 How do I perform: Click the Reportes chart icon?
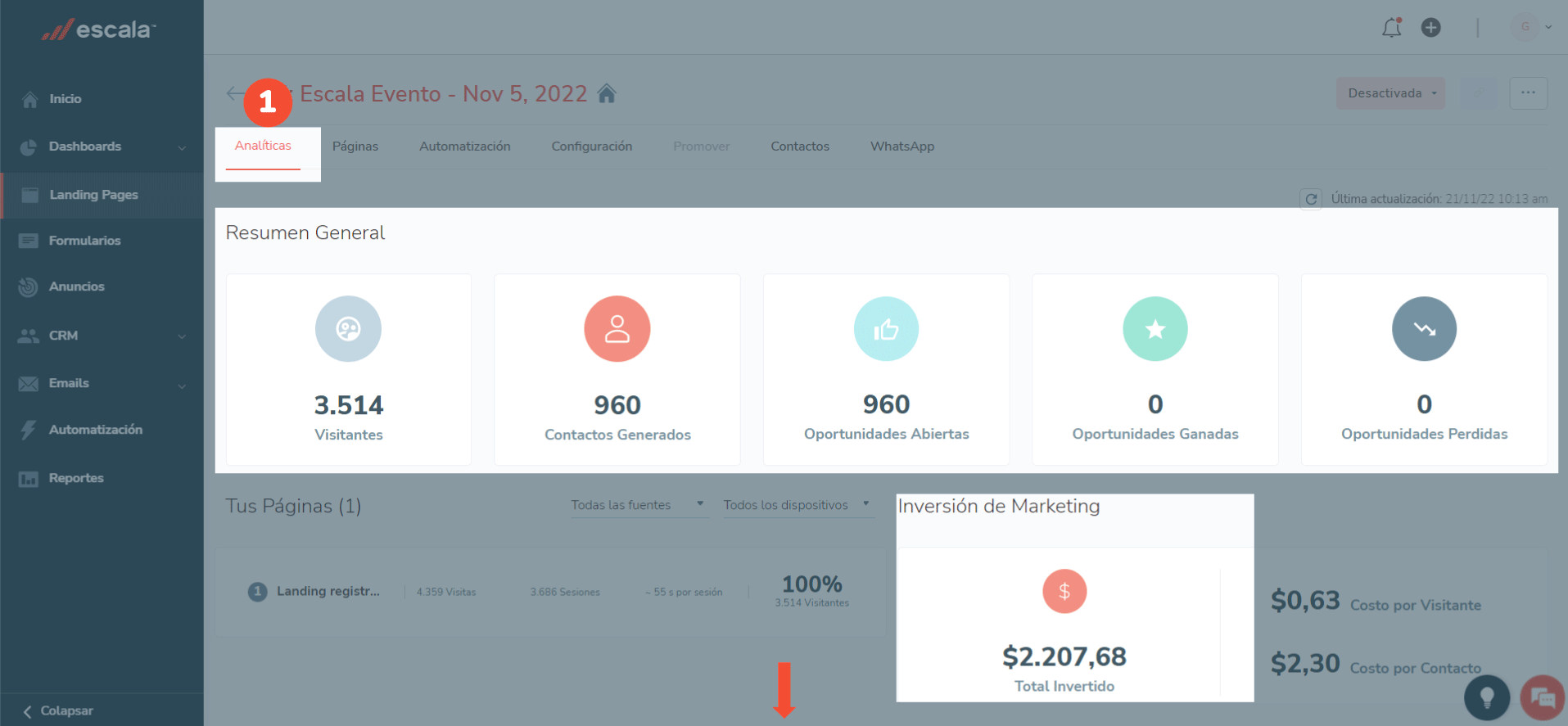click(29, 479)
